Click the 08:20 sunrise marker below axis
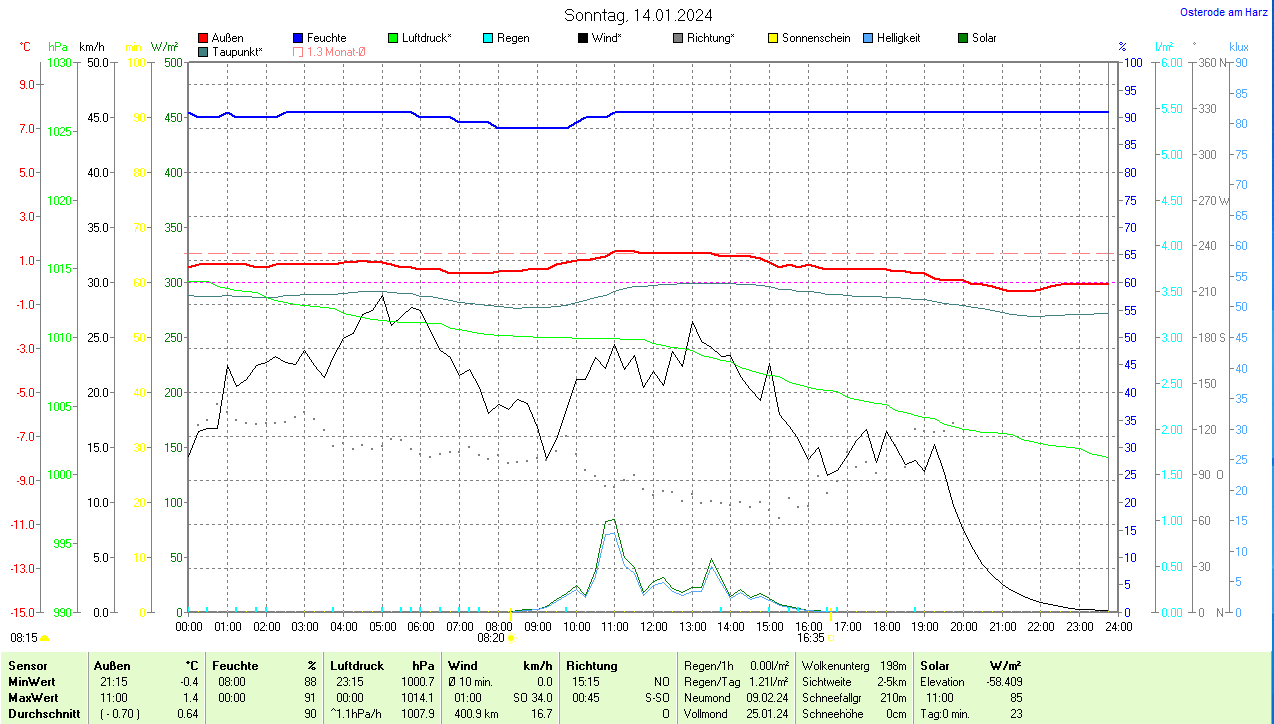 [495, 637]
